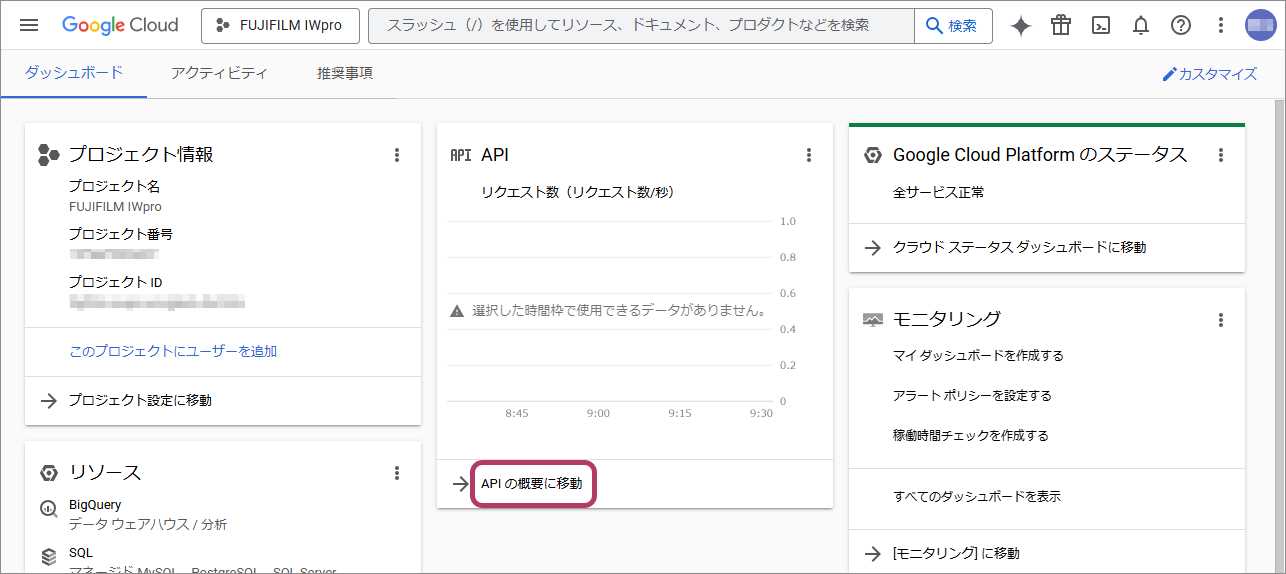
Task: Open the notifications bell
Action: 1141,26
